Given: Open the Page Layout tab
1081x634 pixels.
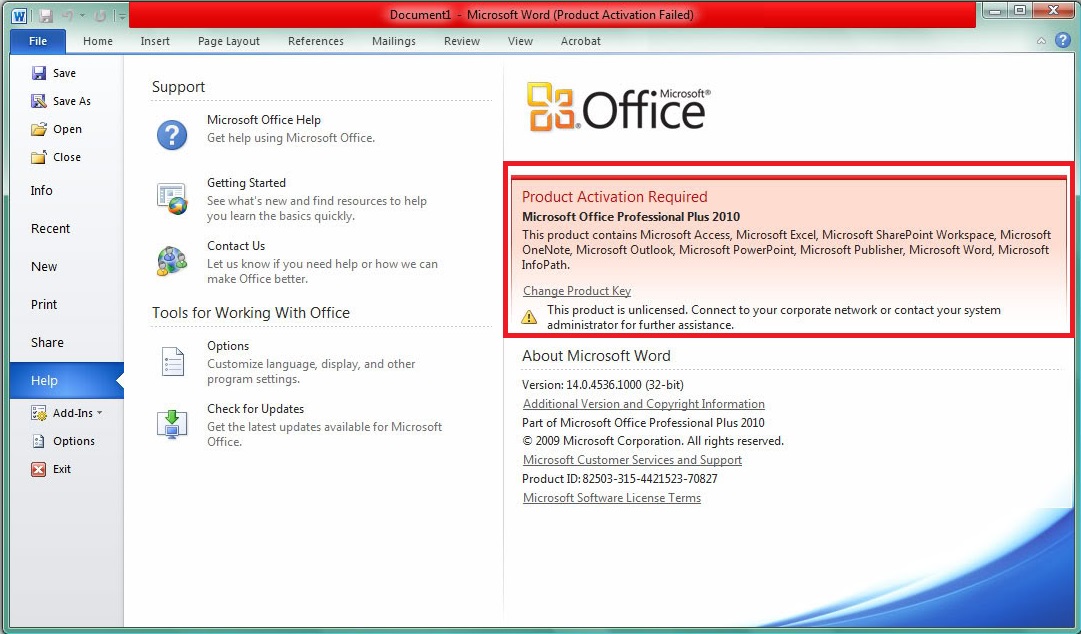Looking at the screenshot, I should click(229, 41).
